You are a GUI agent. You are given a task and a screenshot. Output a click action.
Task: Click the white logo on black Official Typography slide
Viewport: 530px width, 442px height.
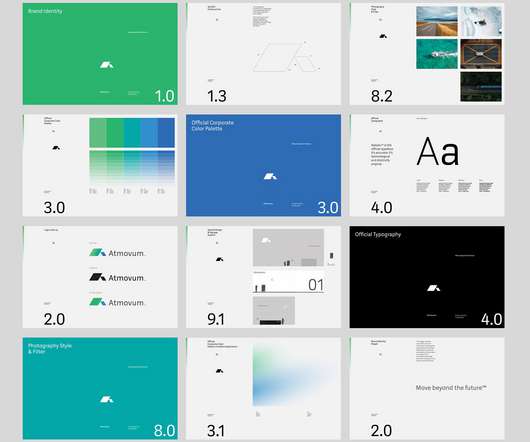pyautogui.click(x=434, y=288)
